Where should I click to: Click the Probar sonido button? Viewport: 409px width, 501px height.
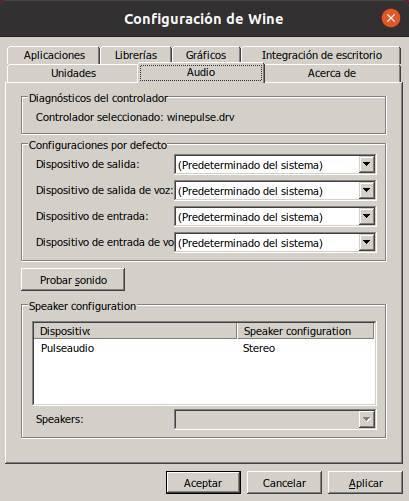click(73, 280)
